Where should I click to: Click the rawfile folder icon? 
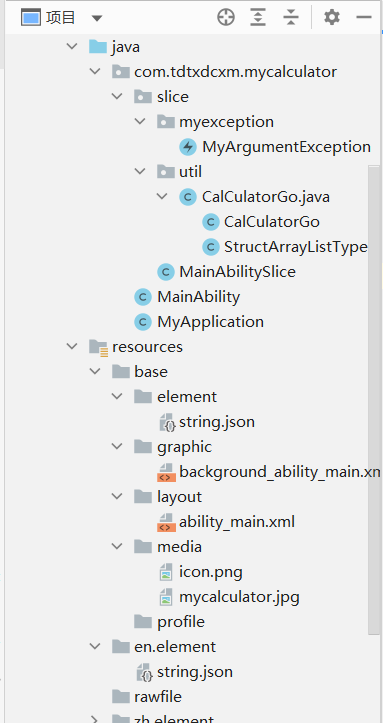121,697
